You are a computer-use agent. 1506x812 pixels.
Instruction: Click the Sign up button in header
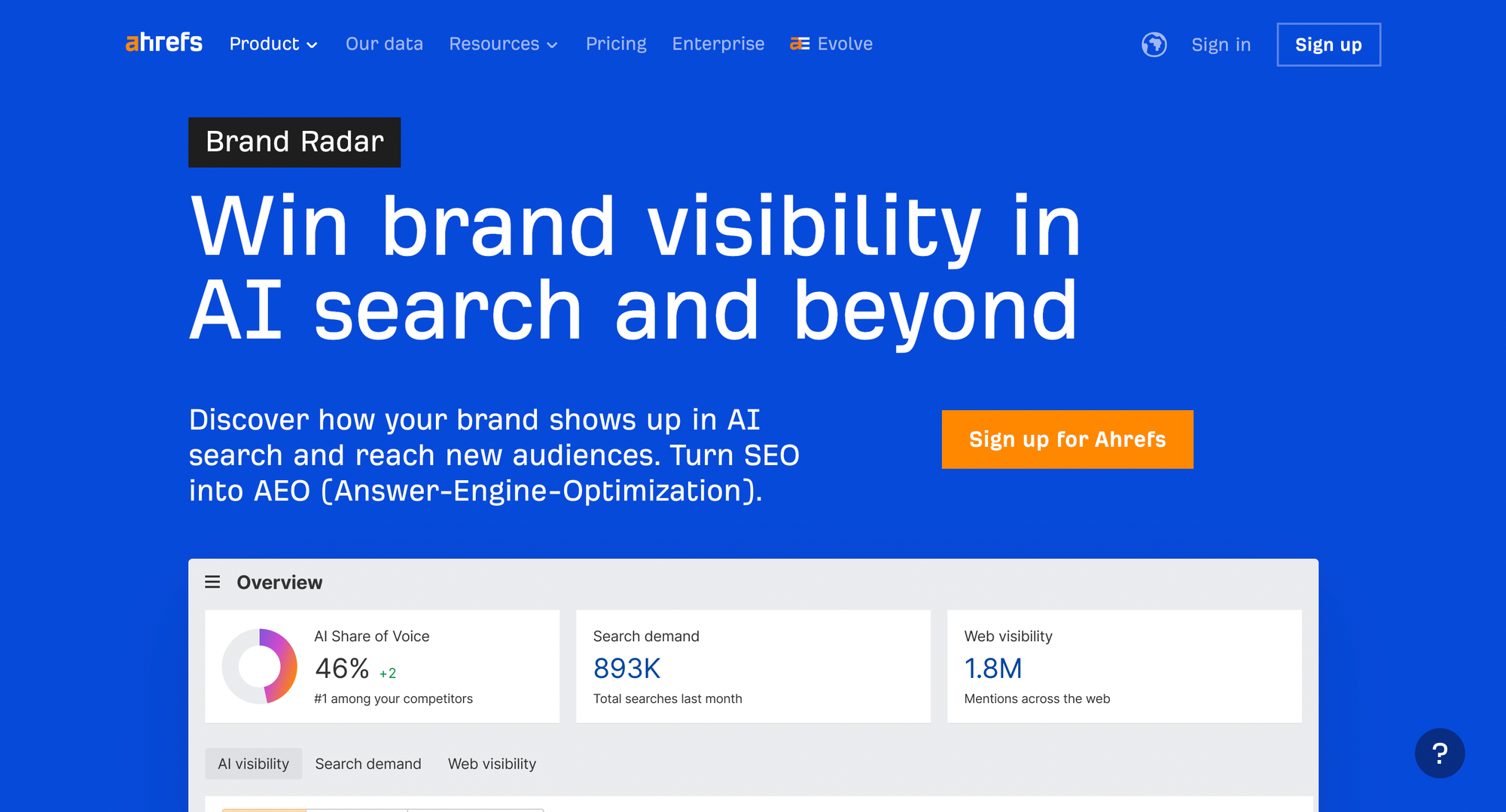1328,44
